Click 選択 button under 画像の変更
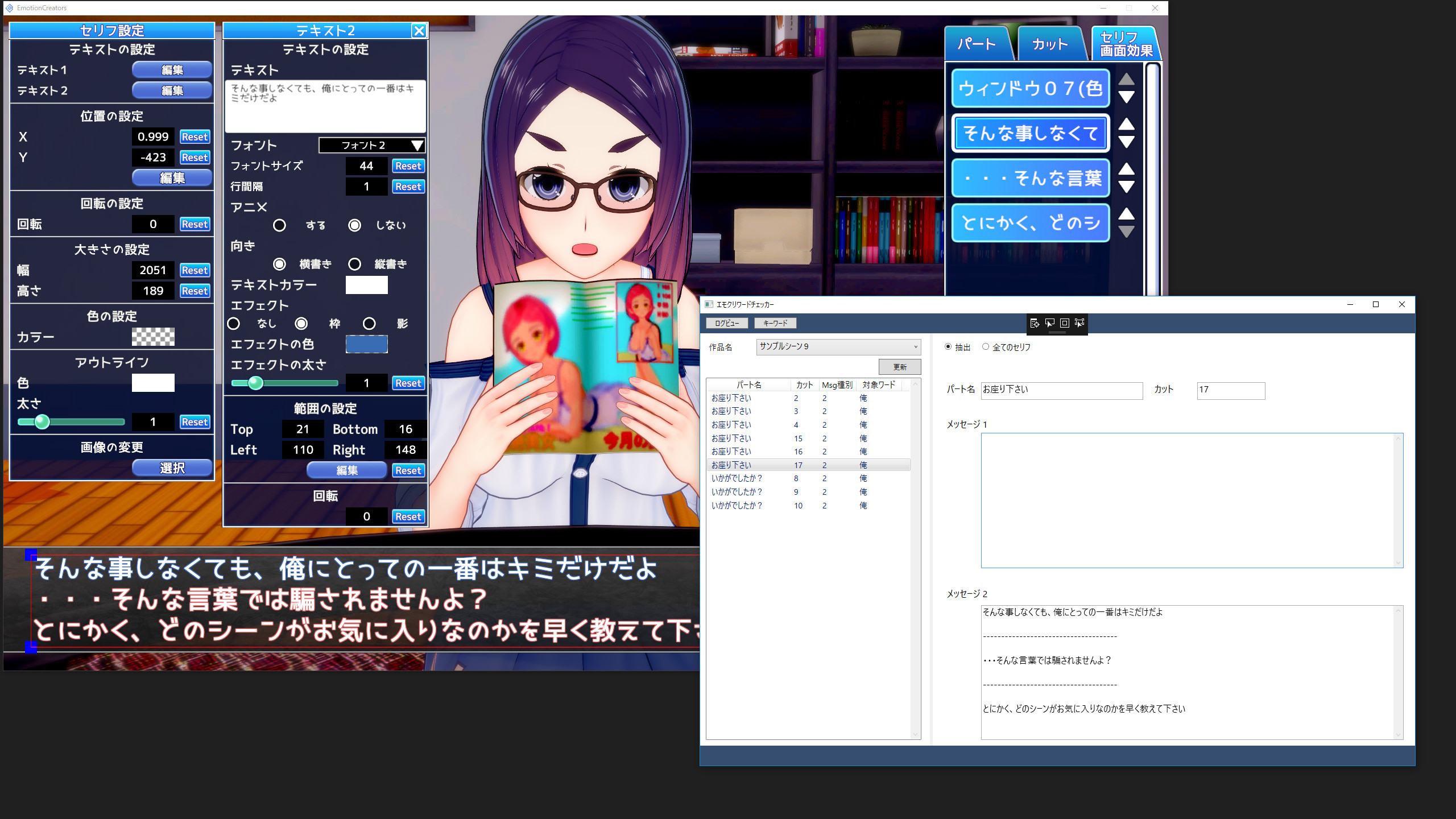 tap(172, 468)
